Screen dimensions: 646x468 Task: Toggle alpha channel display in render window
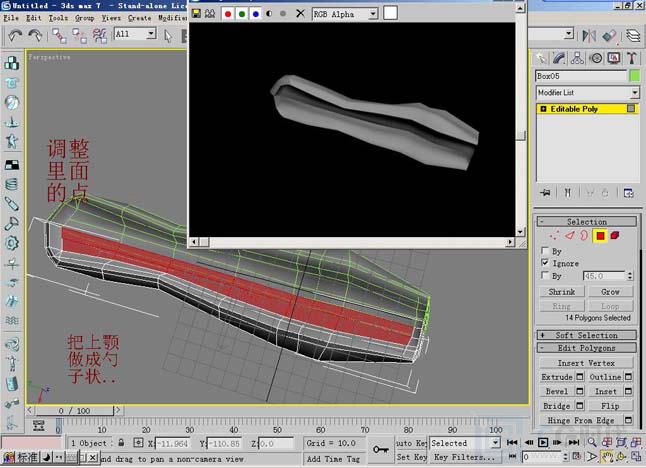point(269,14)
